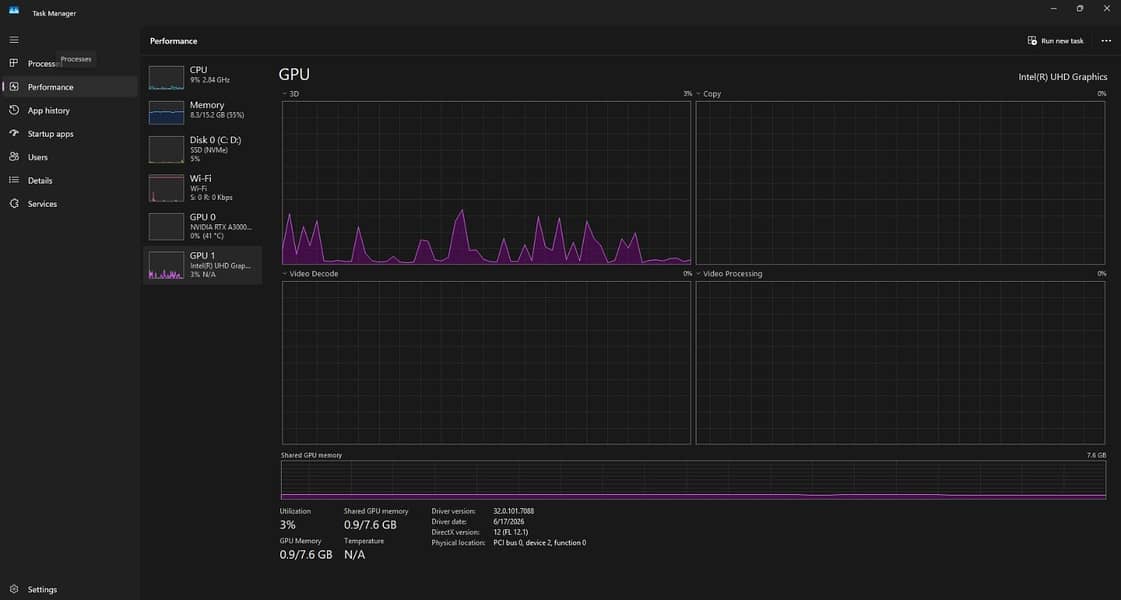Open the Details list icon
Viewport: 1121px width, 600px height.
coord(14,180)
